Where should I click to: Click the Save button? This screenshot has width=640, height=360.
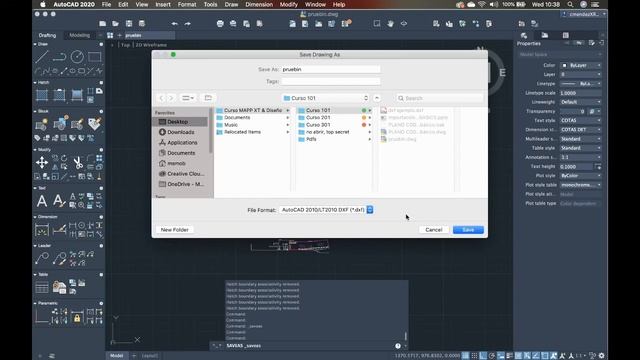pyautogui.click(x=468, y=230)
